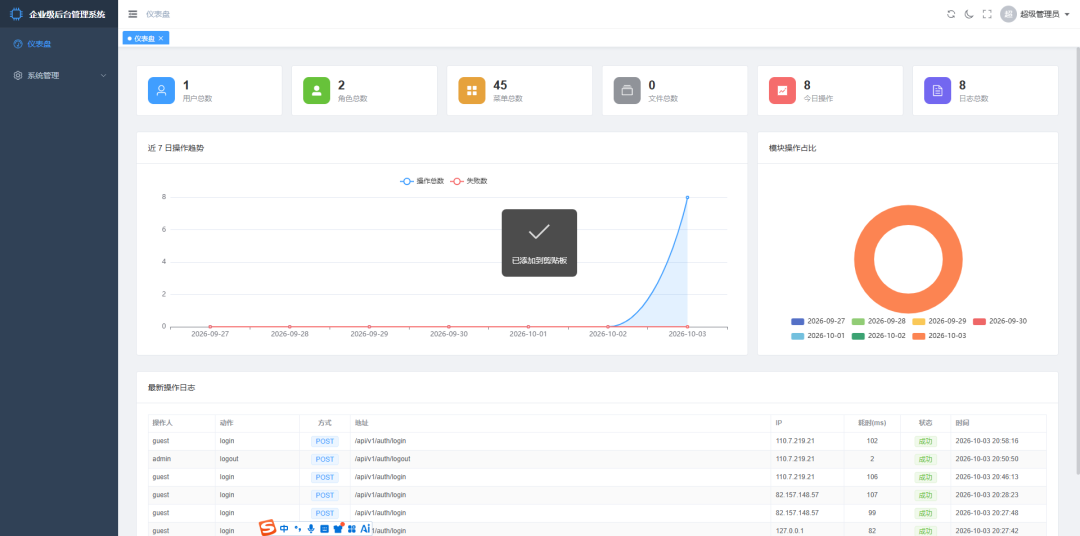Screen dimensions: 1080x536
Task: Close the 仪表盘 tab
Action: pyautogui.click(x=160, y=39)
